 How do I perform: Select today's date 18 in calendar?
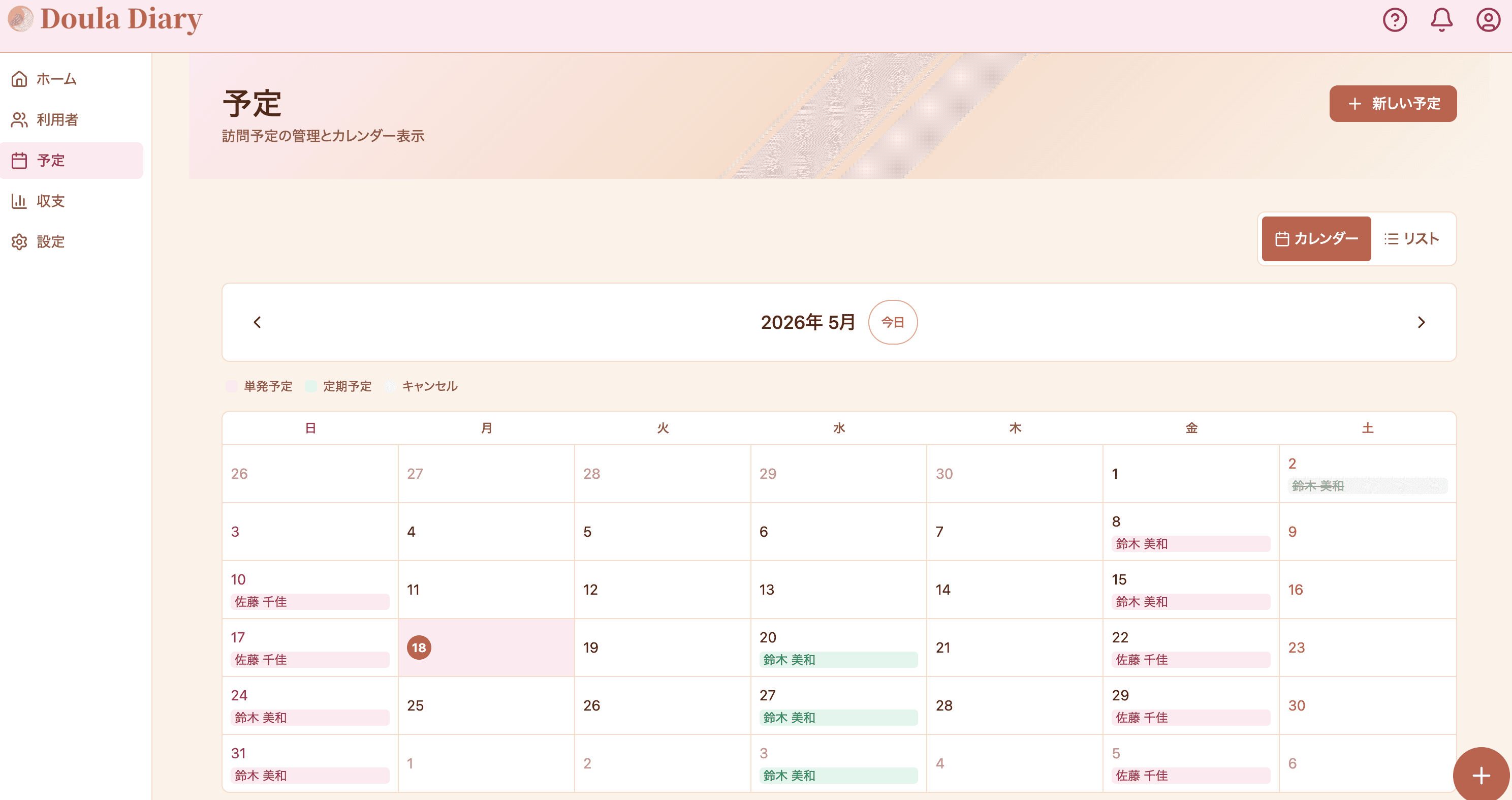(x=419, y=648)
